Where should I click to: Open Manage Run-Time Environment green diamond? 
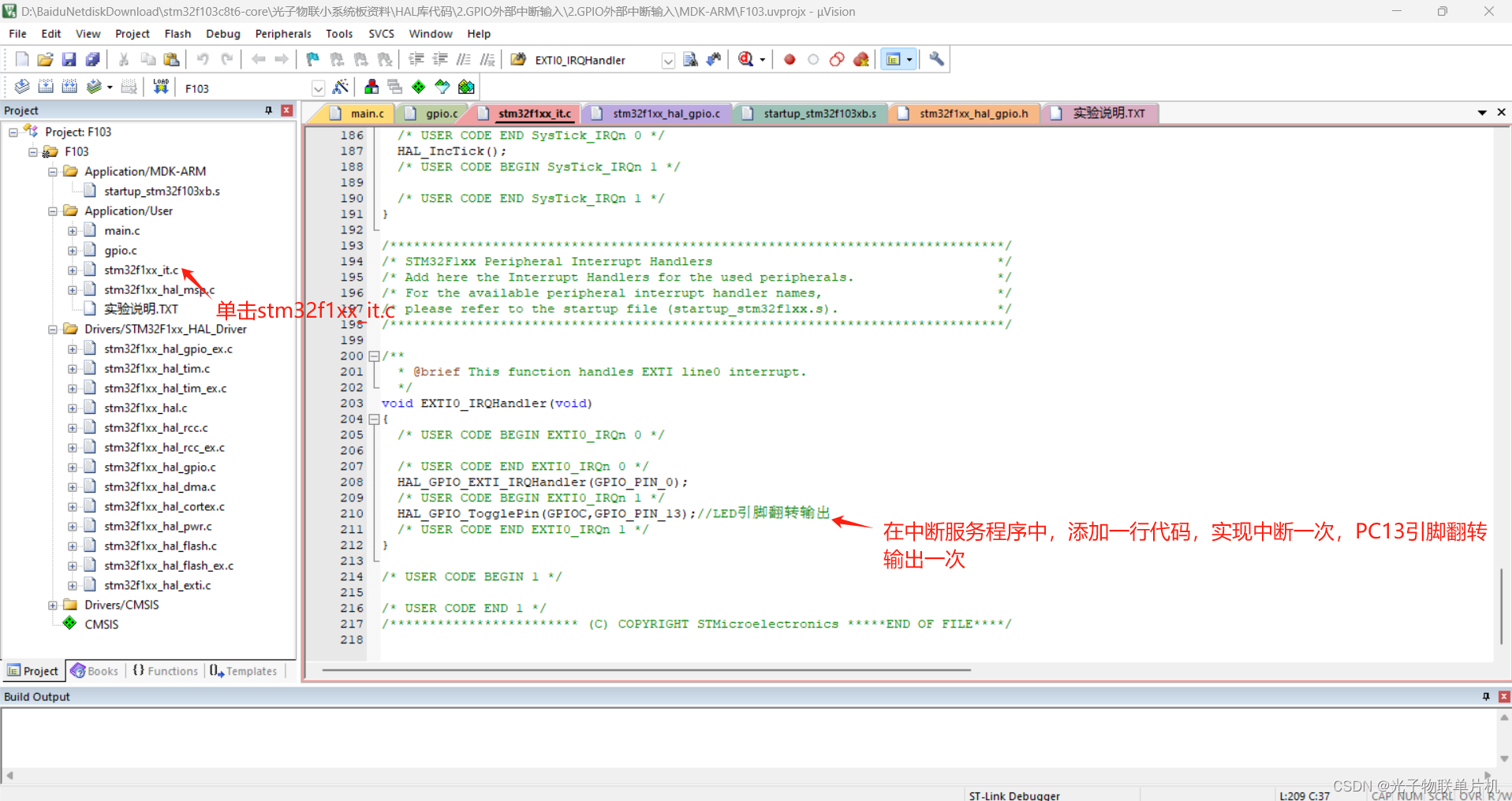click(419, 87)
